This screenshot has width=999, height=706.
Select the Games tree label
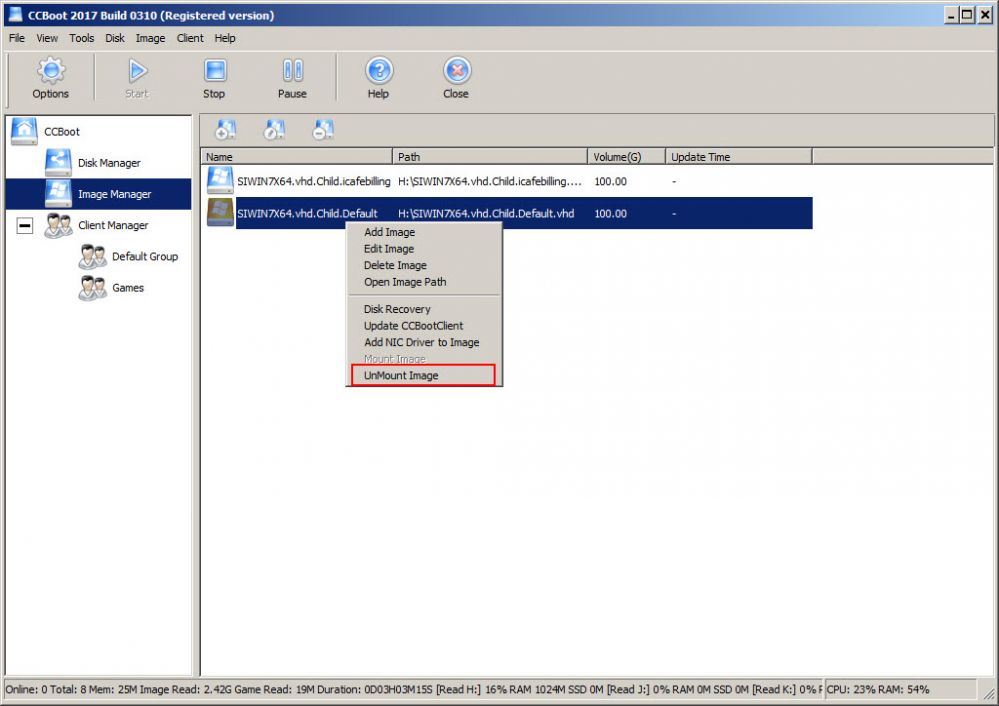[128, 287]
